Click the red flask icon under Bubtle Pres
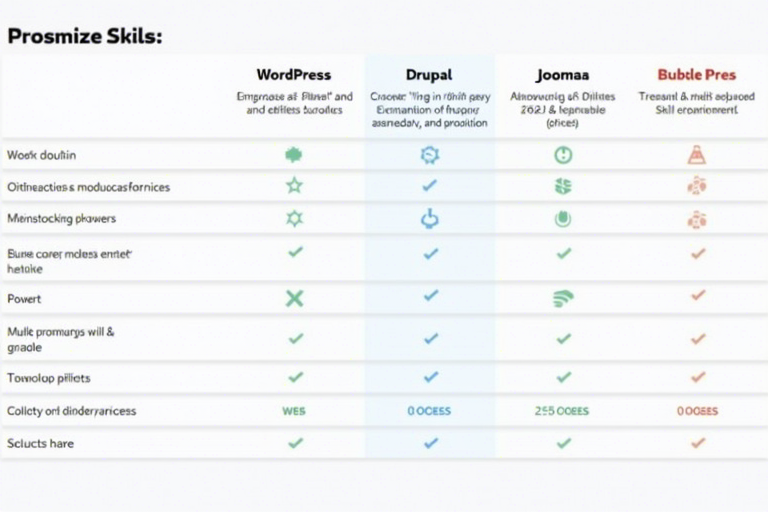The image size is (768, 512). 697,155
